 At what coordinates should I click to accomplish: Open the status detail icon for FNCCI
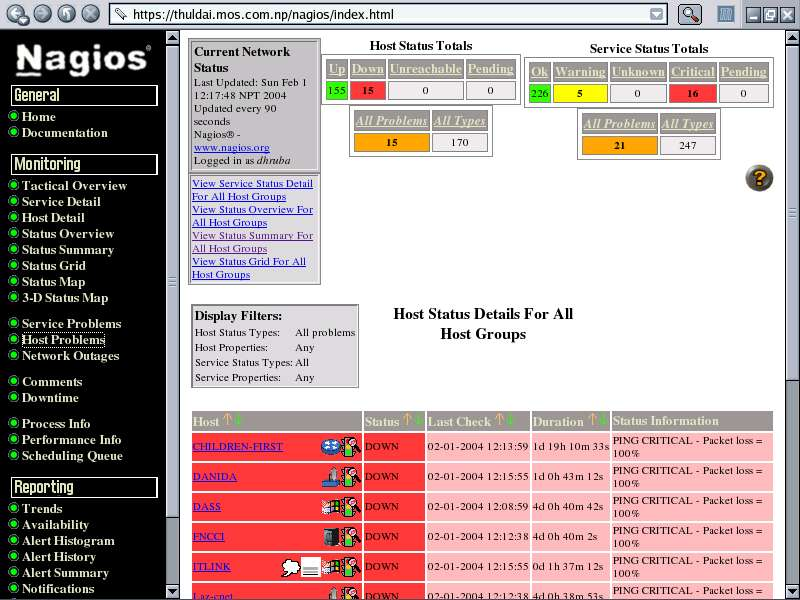[x=351, y=537]
